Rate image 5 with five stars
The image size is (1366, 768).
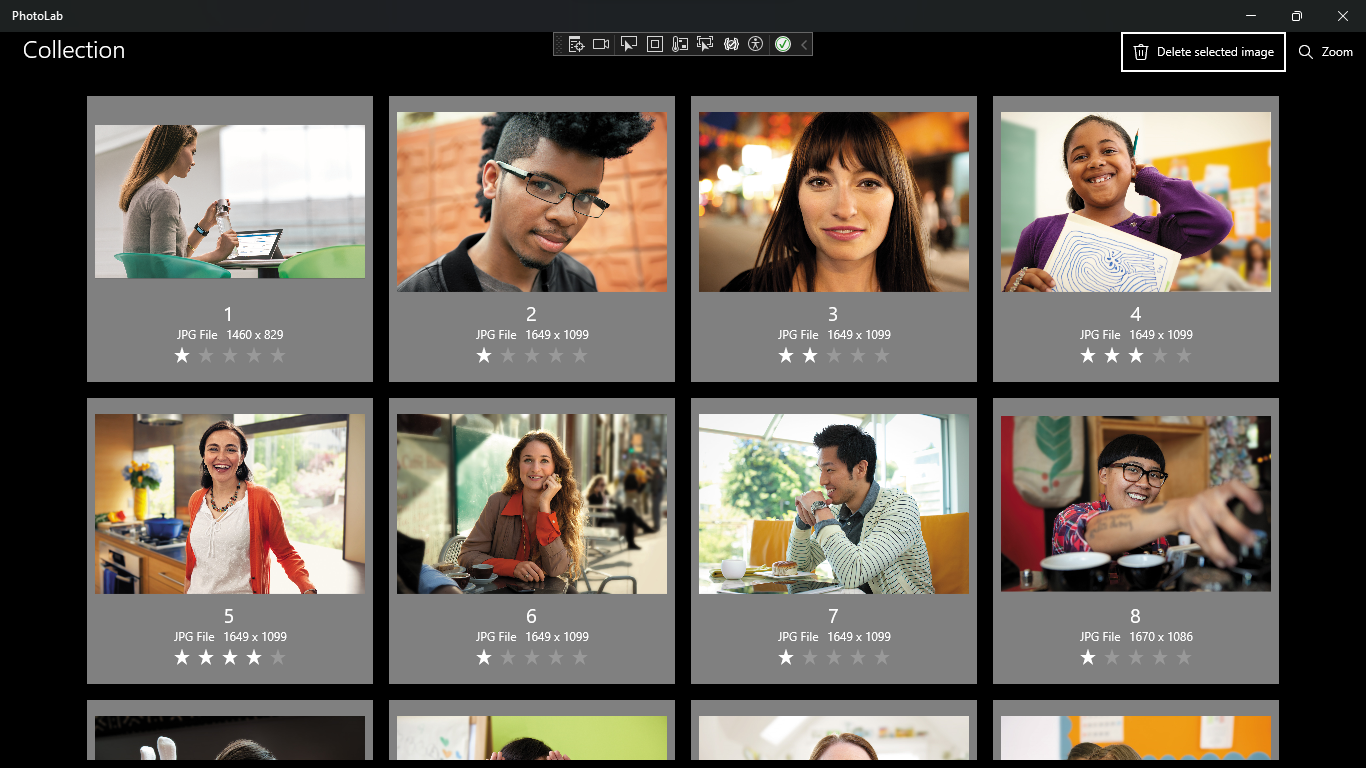pos(278,657)
